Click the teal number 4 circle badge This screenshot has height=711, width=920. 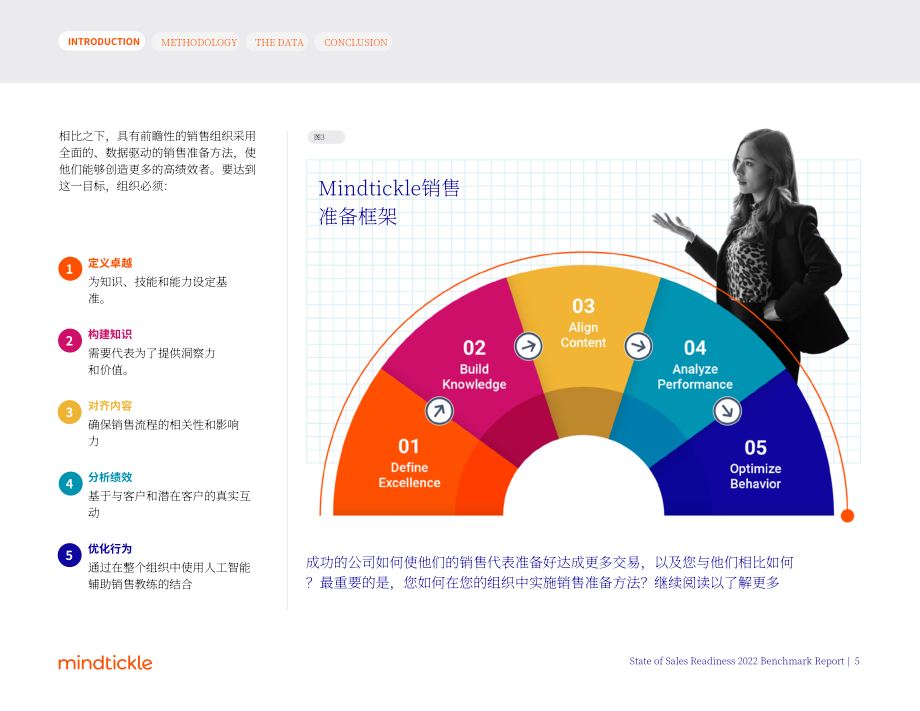tap(70, 483)
